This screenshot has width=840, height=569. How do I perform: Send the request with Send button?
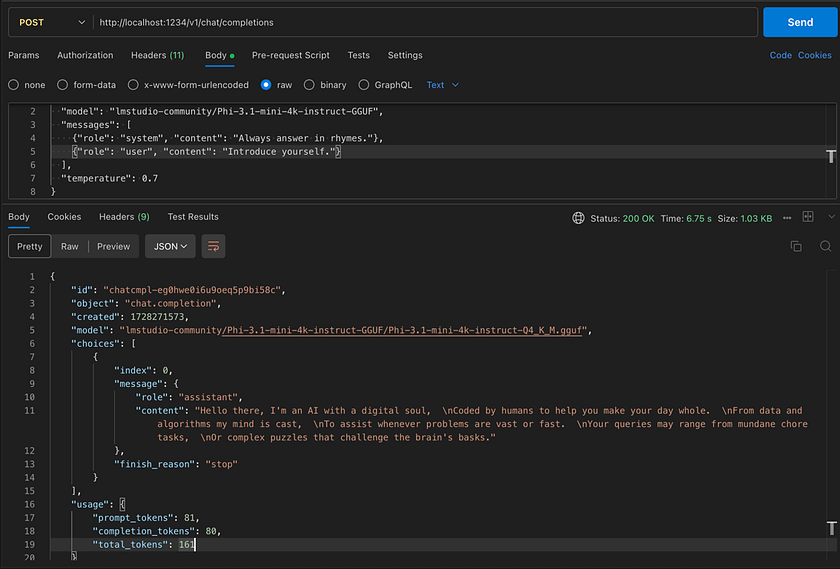[800, 22]
